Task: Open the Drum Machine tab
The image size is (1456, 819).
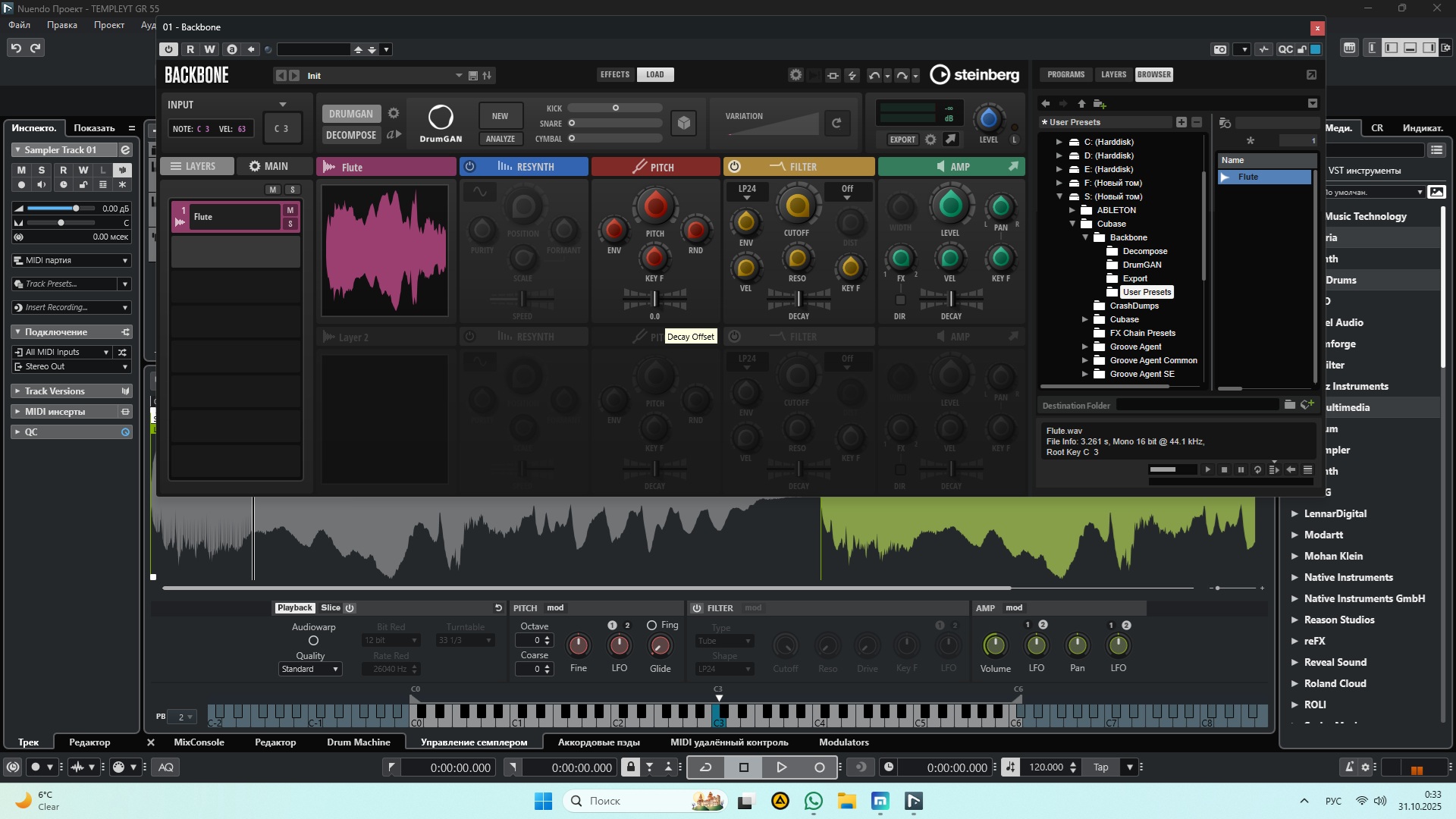Action: (x=359, y=742)
